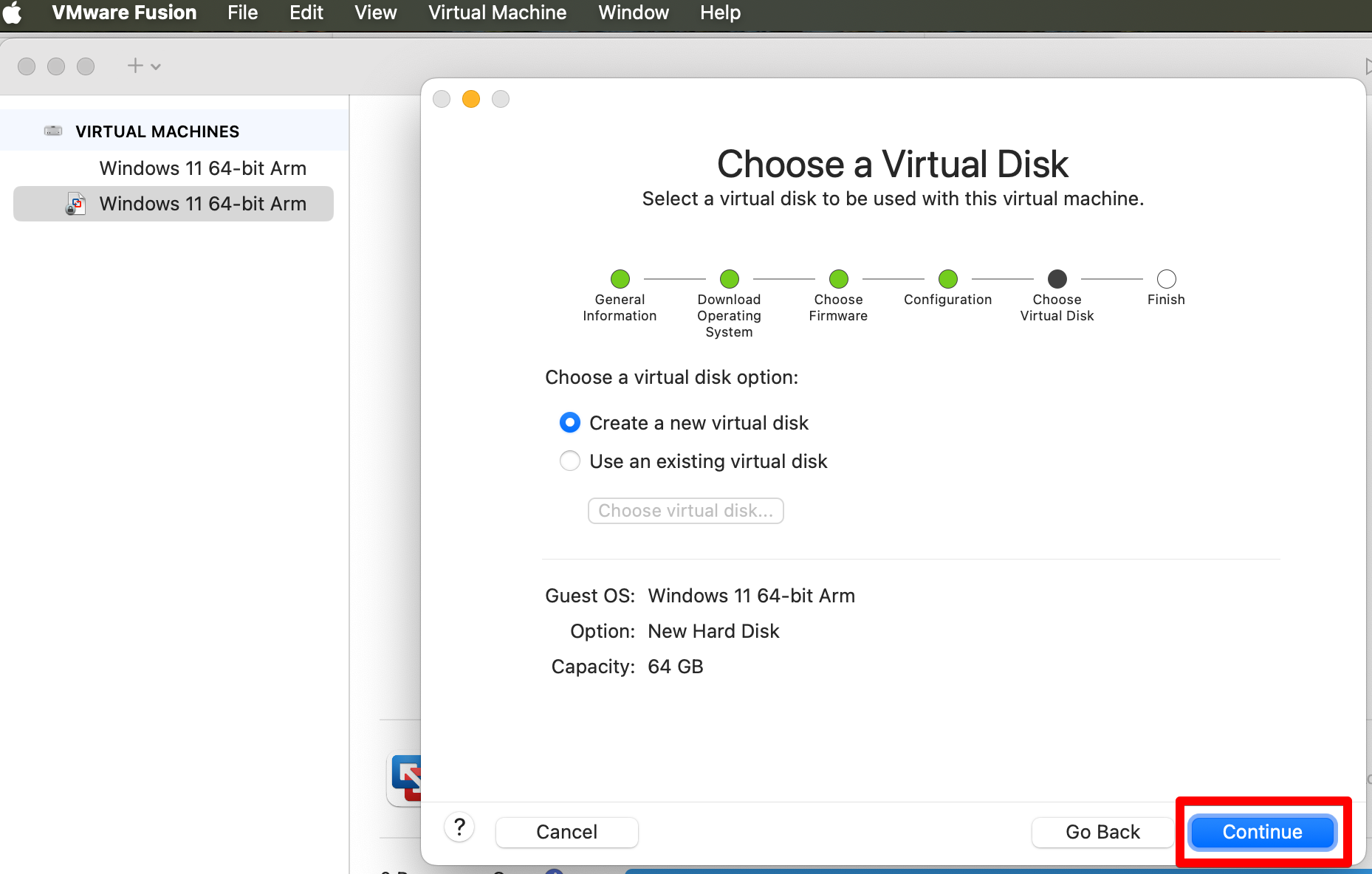Open the View menu
The width and height of the screenshot is (1372, 874).
tap(375, 13)
